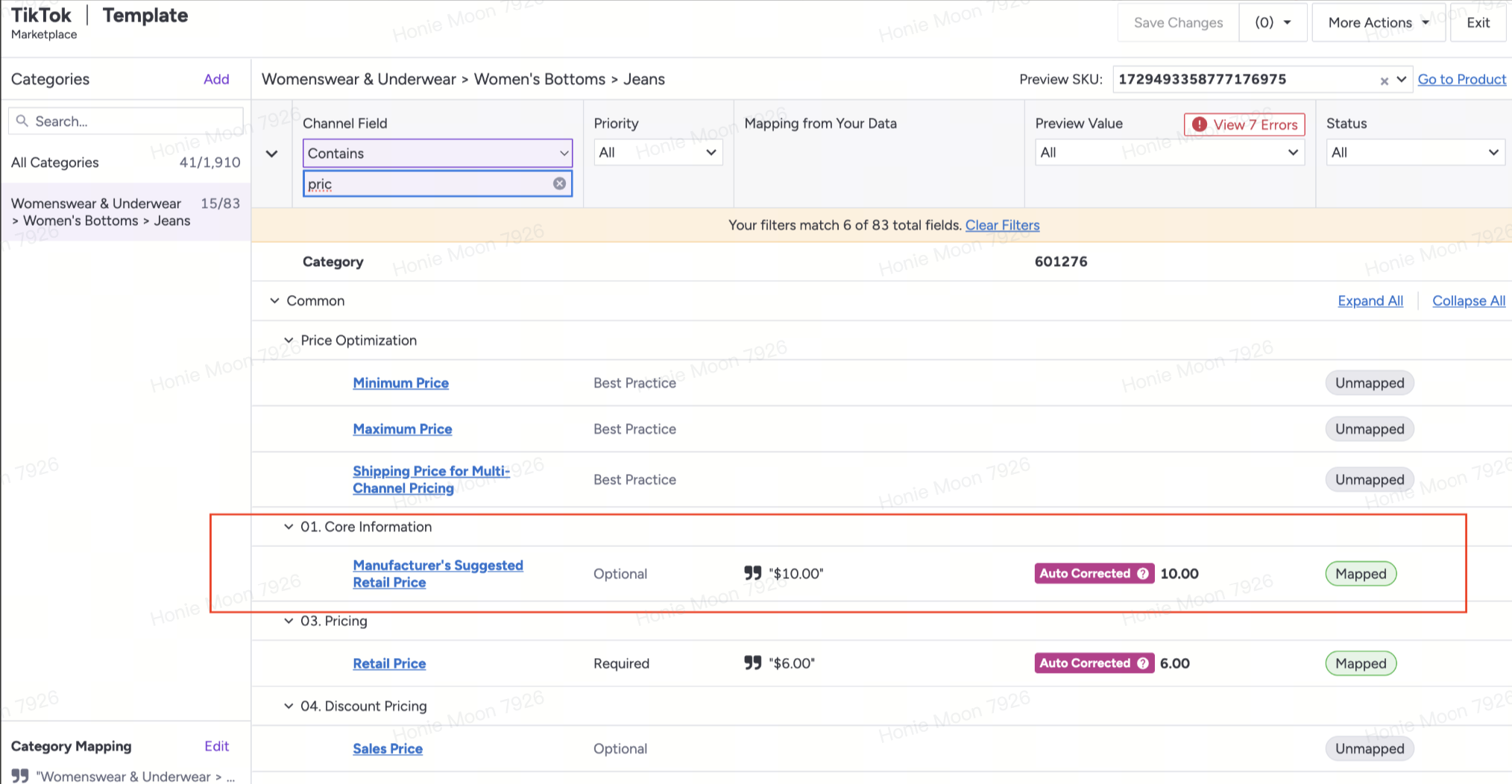Click quote icon beside "$10.00" mapping

pos(753,573)
